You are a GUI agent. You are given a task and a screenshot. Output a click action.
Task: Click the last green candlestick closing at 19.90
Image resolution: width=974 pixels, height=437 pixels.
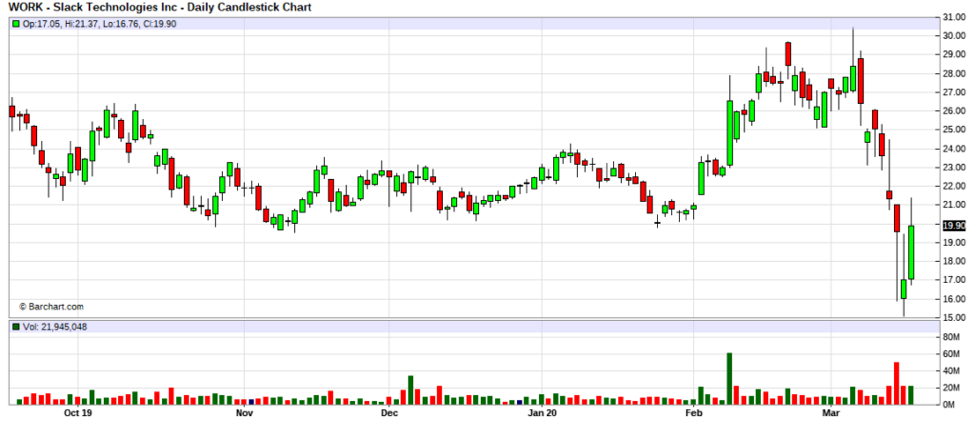(911, 253)
